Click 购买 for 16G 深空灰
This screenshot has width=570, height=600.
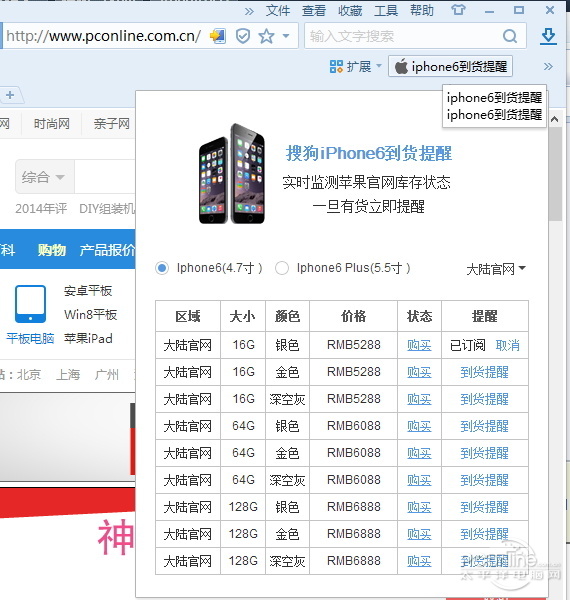pos(419,399)
